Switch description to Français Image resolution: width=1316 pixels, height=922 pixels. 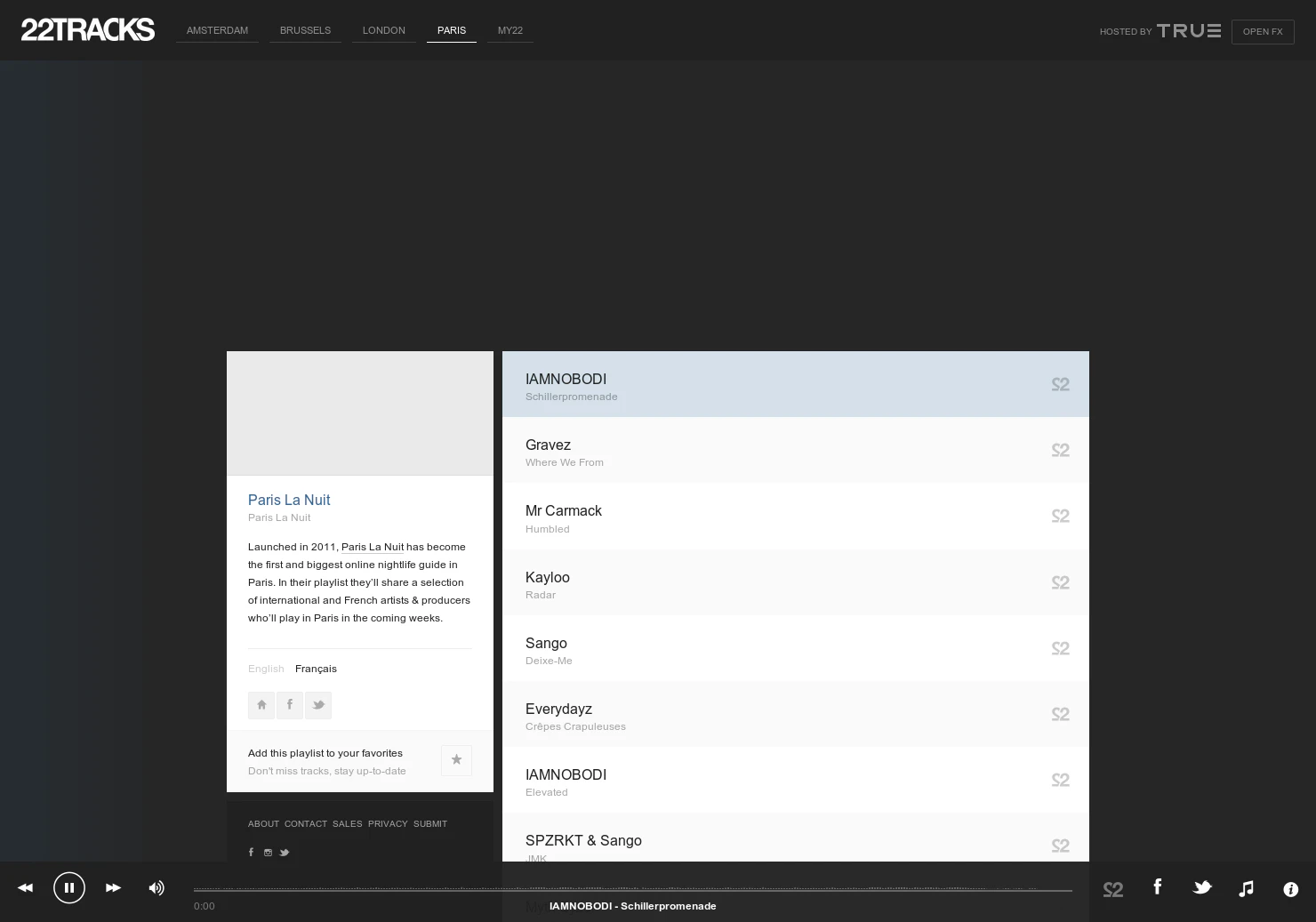[316, 669]
